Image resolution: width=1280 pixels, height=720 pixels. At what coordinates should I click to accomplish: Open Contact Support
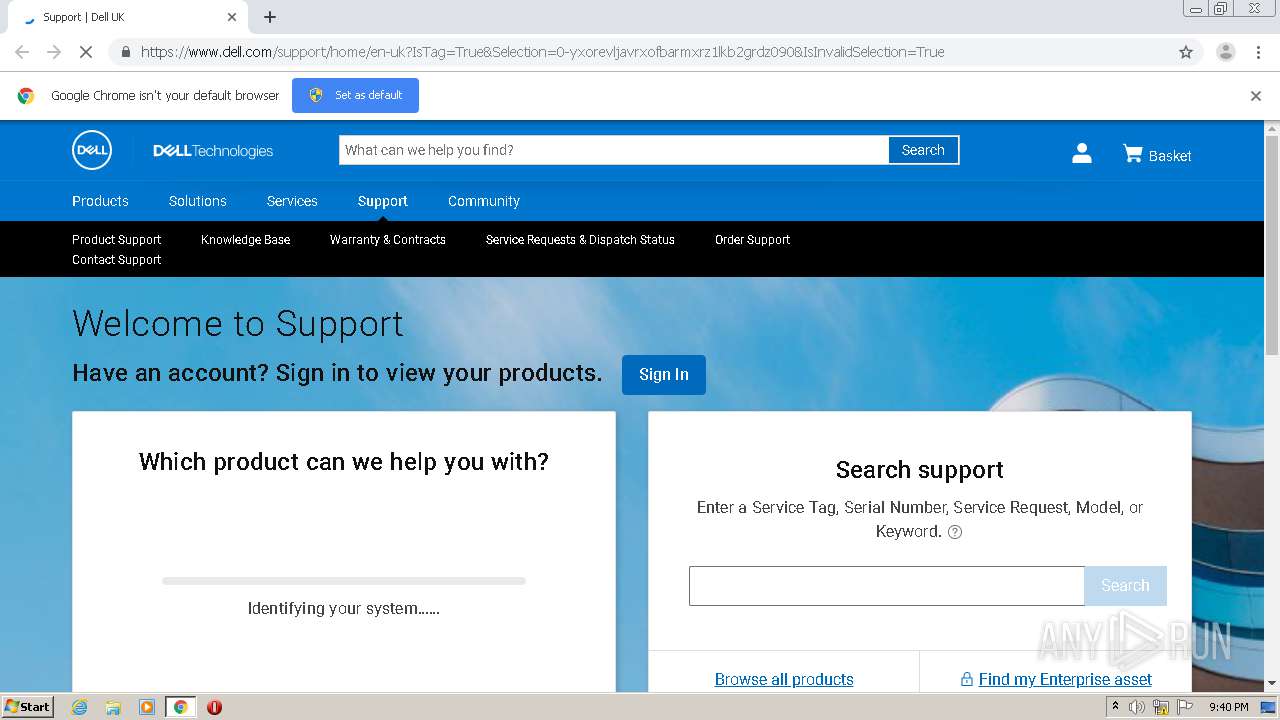(x=116, y=260)
